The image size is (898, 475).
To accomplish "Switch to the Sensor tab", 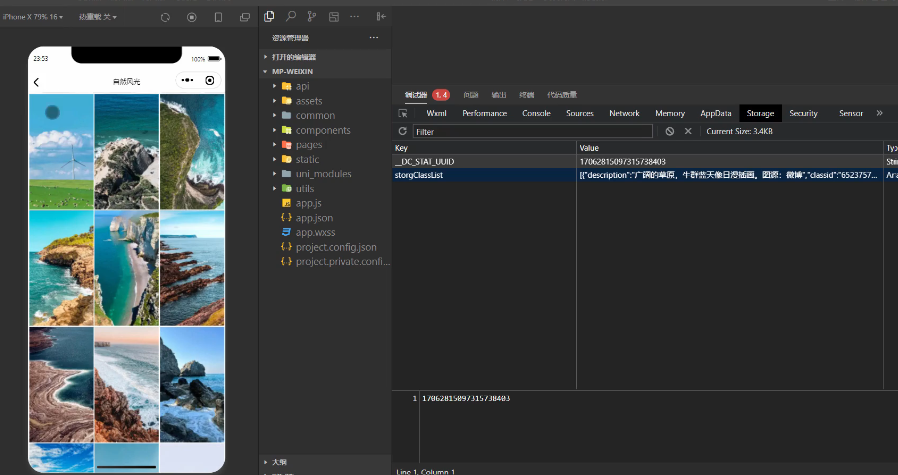I will 851,113.
